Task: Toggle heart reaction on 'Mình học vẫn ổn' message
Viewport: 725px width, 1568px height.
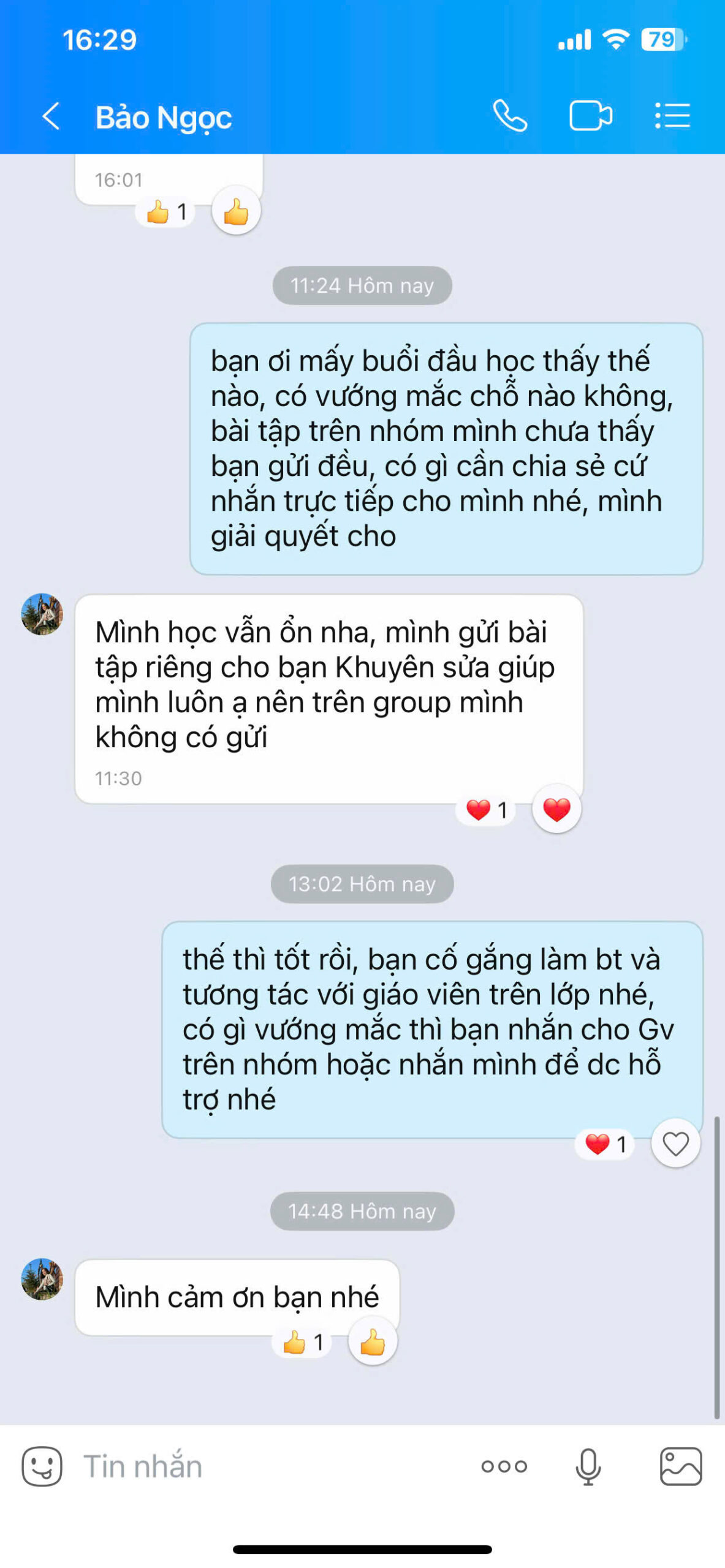Action: [x=556, y=809]
